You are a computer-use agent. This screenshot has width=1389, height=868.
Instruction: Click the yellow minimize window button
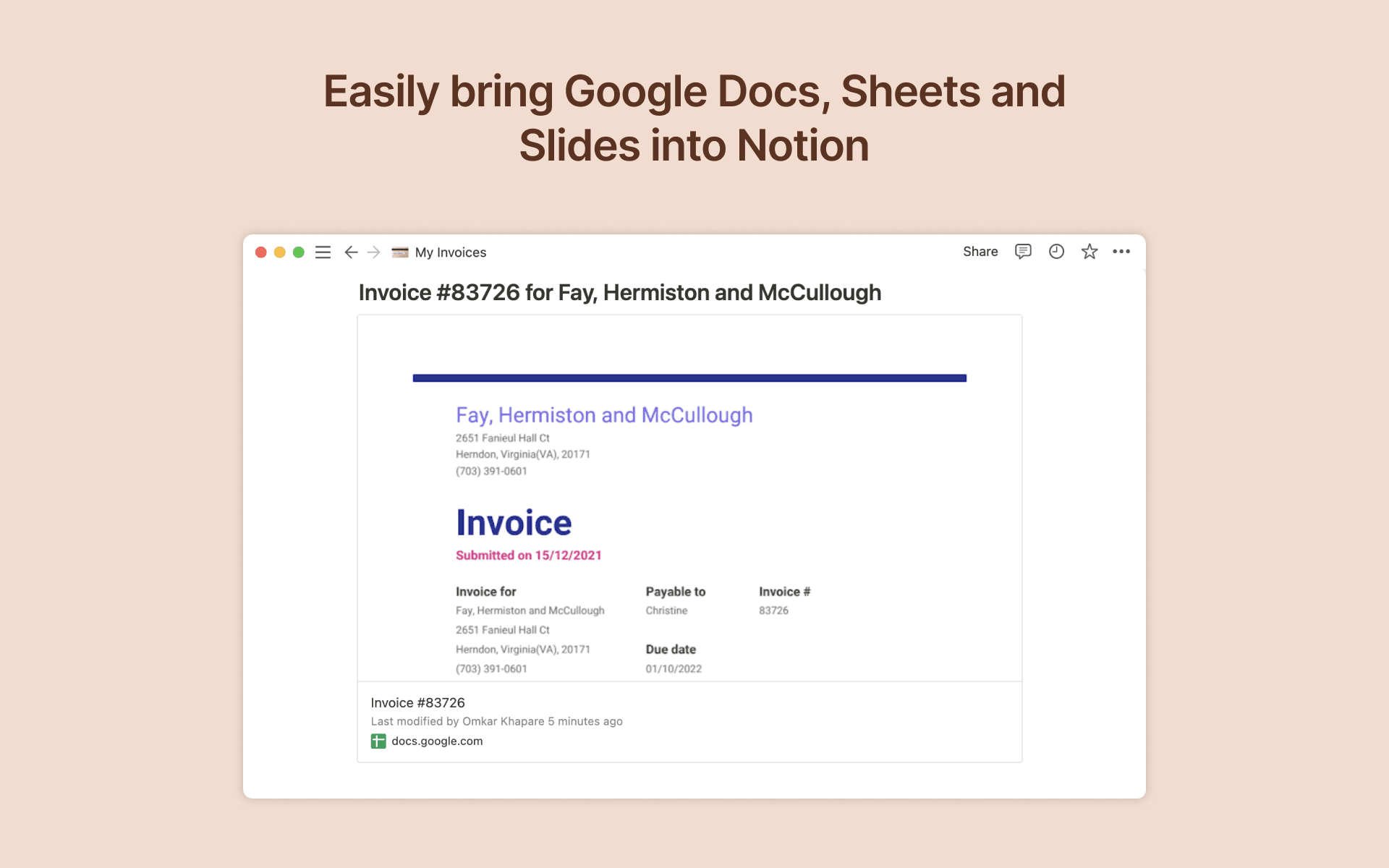click(x=280, y=252)
